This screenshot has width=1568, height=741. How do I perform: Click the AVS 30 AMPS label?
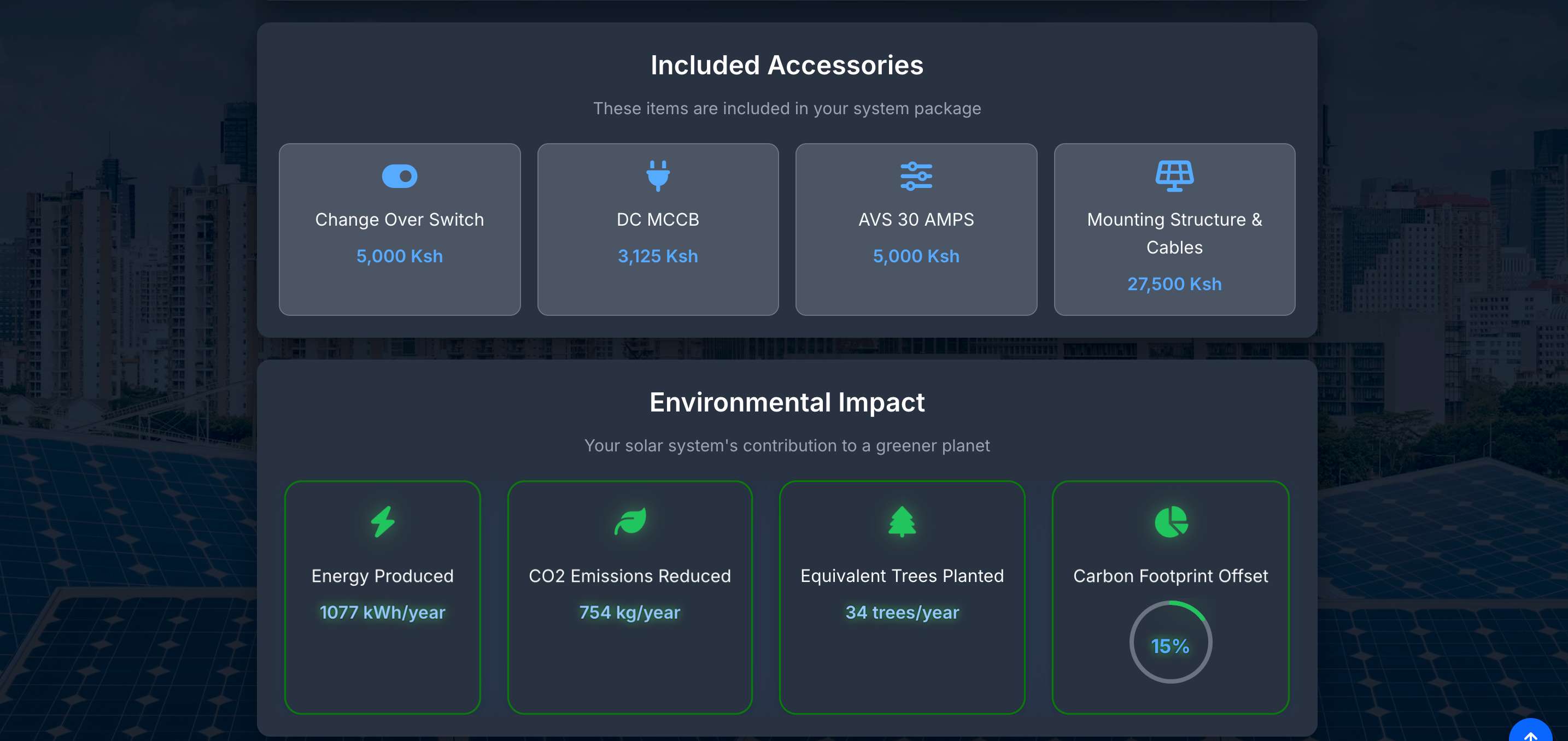point(915,220)
